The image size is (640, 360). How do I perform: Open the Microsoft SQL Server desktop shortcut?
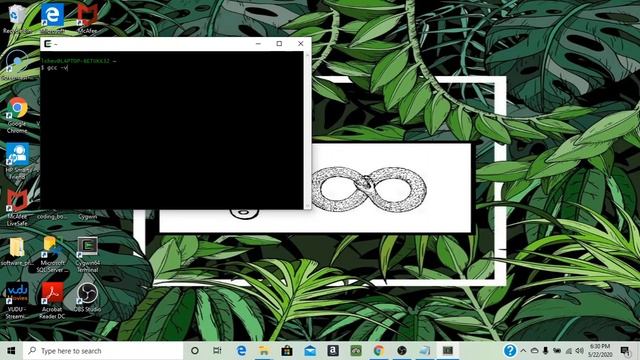coord(52,254)
